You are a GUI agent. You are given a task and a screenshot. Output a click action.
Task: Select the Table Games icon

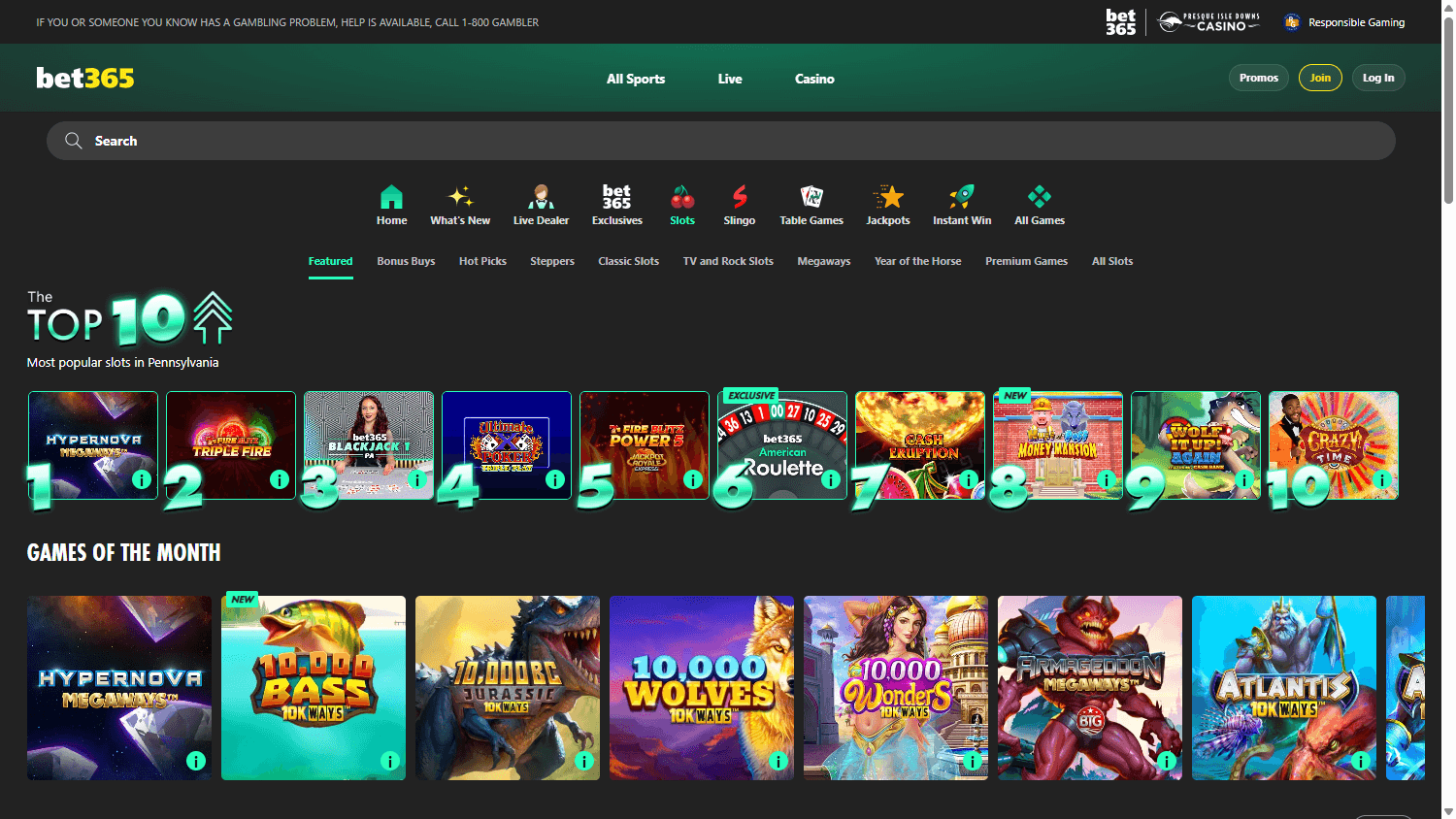811,204
